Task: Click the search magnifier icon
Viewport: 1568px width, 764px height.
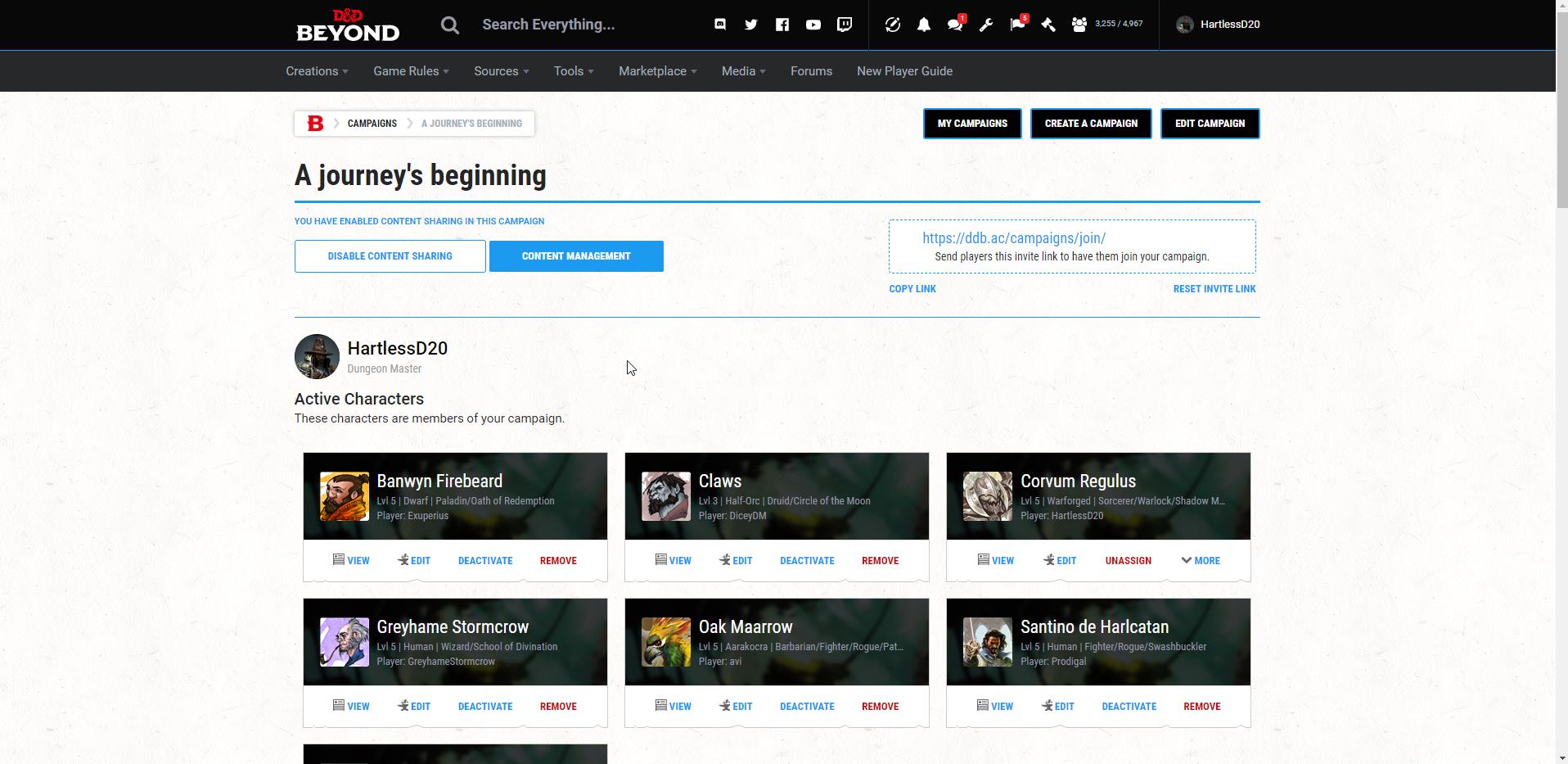Action: pyautogui.click(x=449, y=25)
